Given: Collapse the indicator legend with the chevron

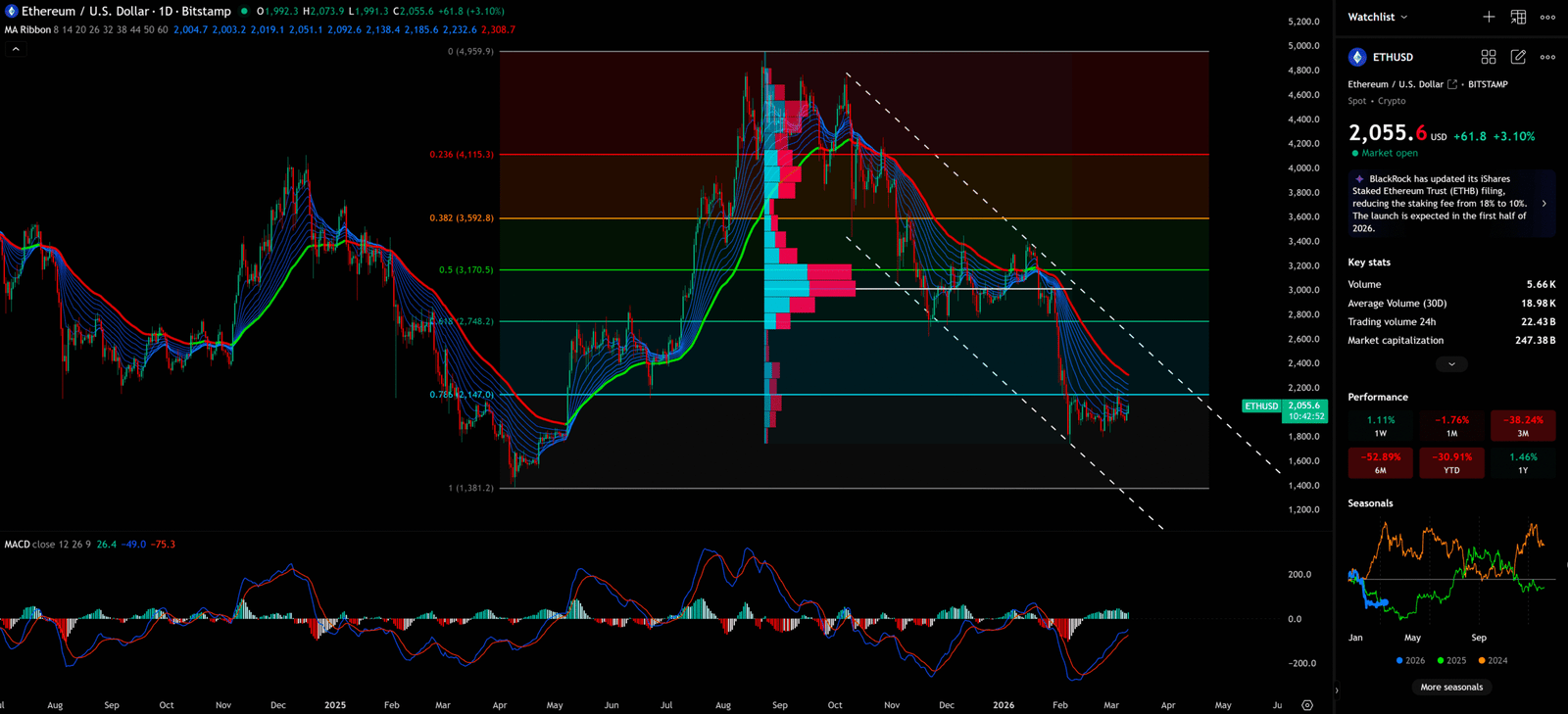Looking at the screenshot, I should 16,48.
